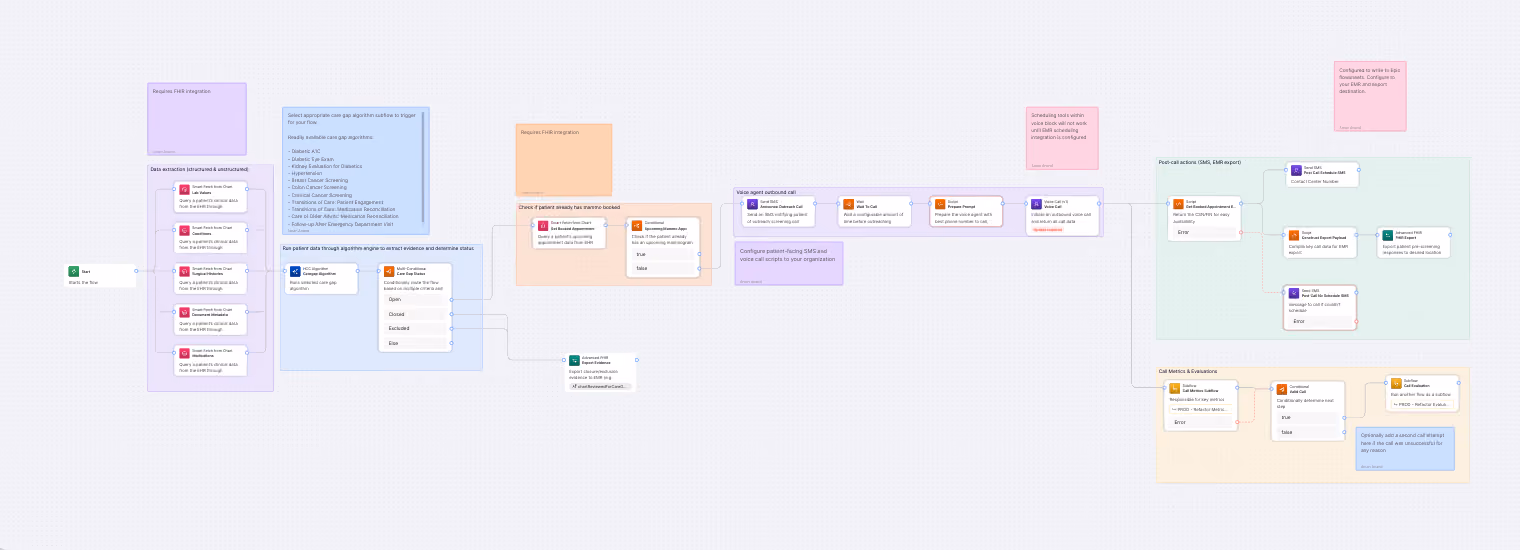
Task: Select the Lab Values Smart Fetch icon
Action: click(x=184, y=189)
